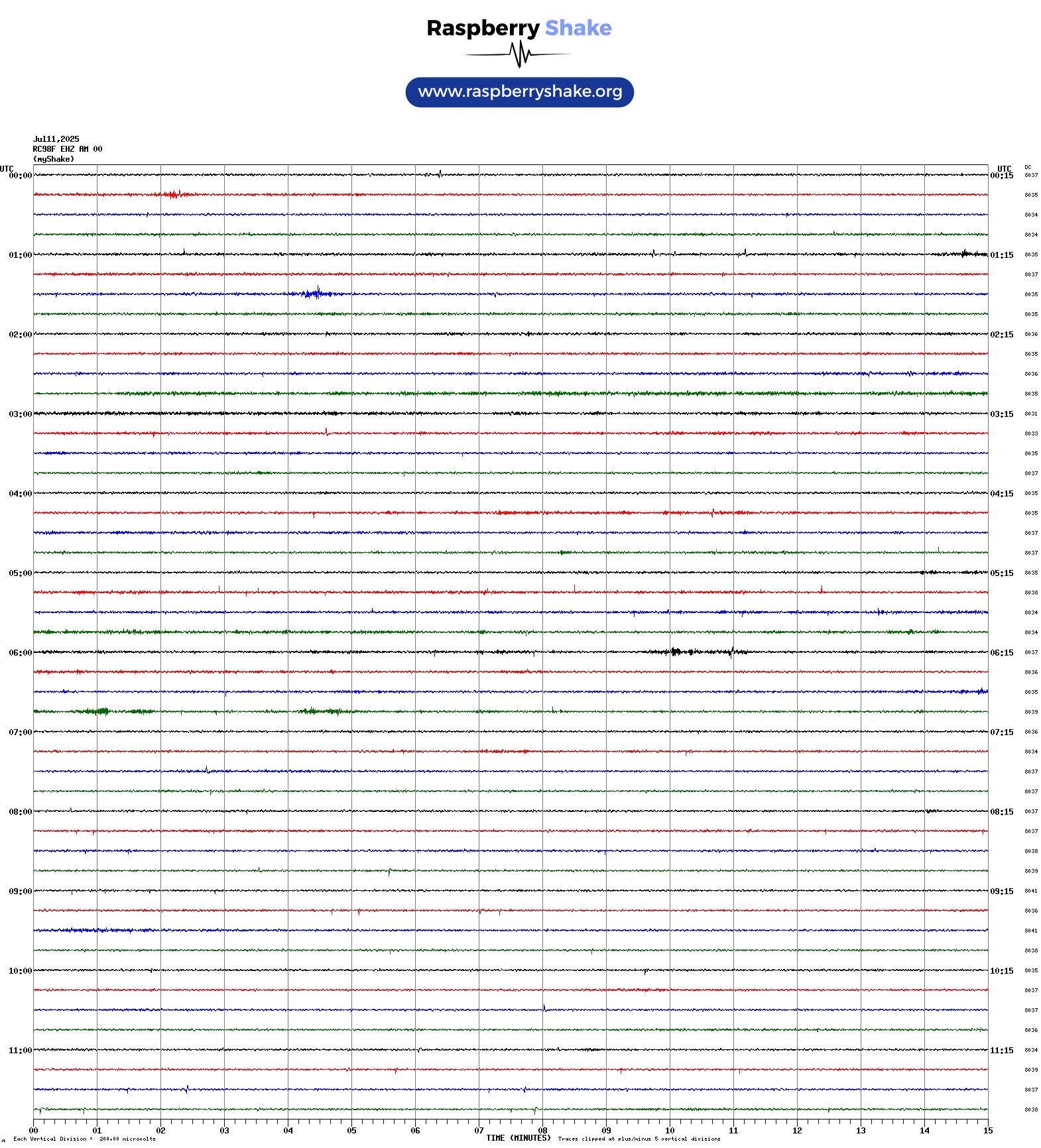Click the traces clipped footnote text
1041x1148 pixels.
click(x=639, y=1139)
